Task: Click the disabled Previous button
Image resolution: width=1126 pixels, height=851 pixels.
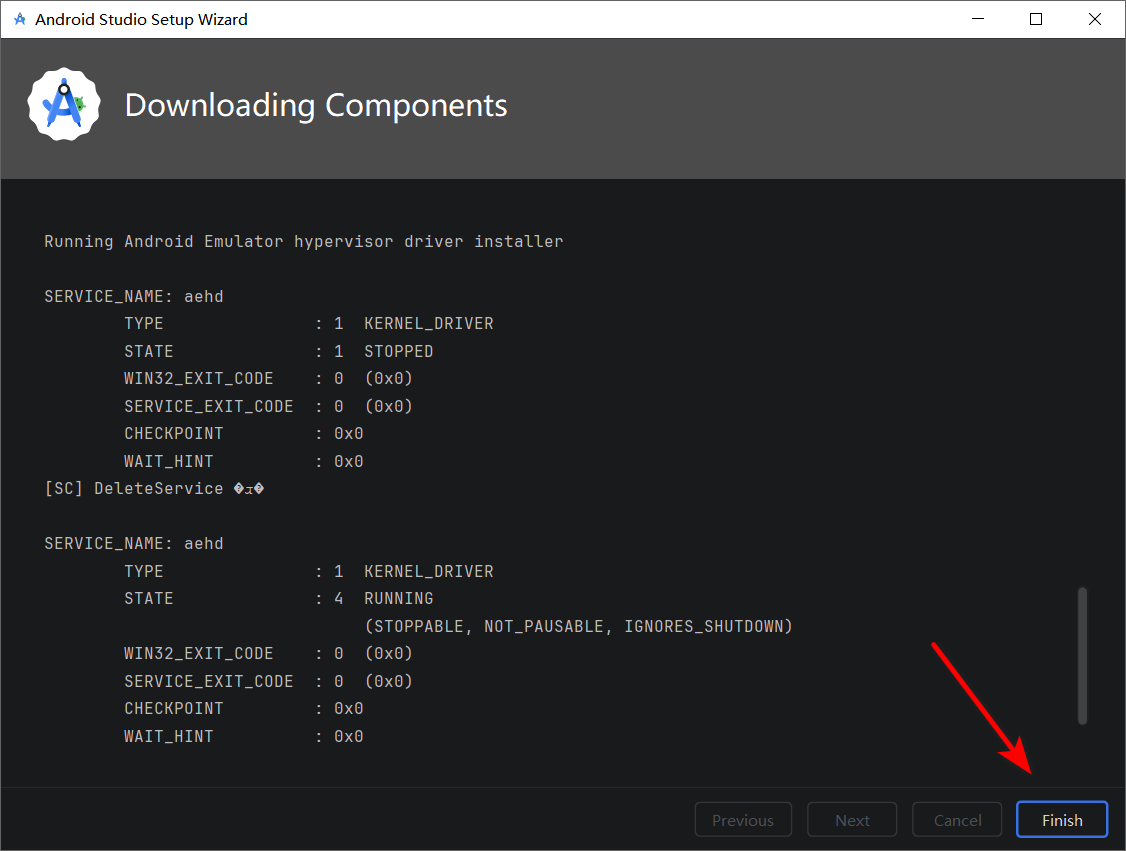Action: (x=743, y=819)
